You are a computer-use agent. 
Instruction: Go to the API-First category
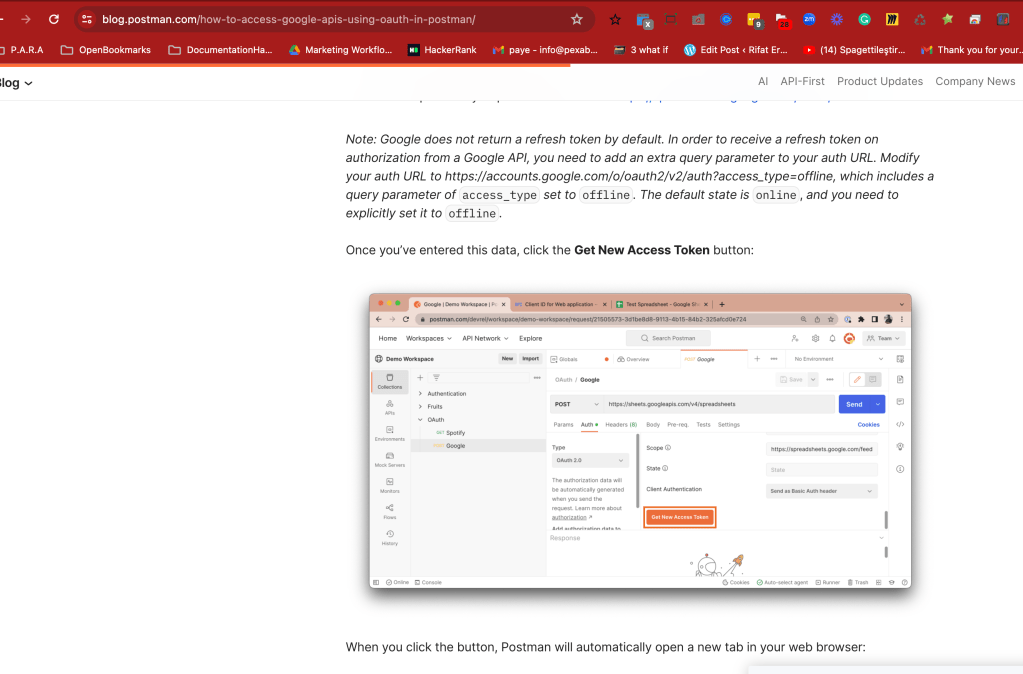802,82
